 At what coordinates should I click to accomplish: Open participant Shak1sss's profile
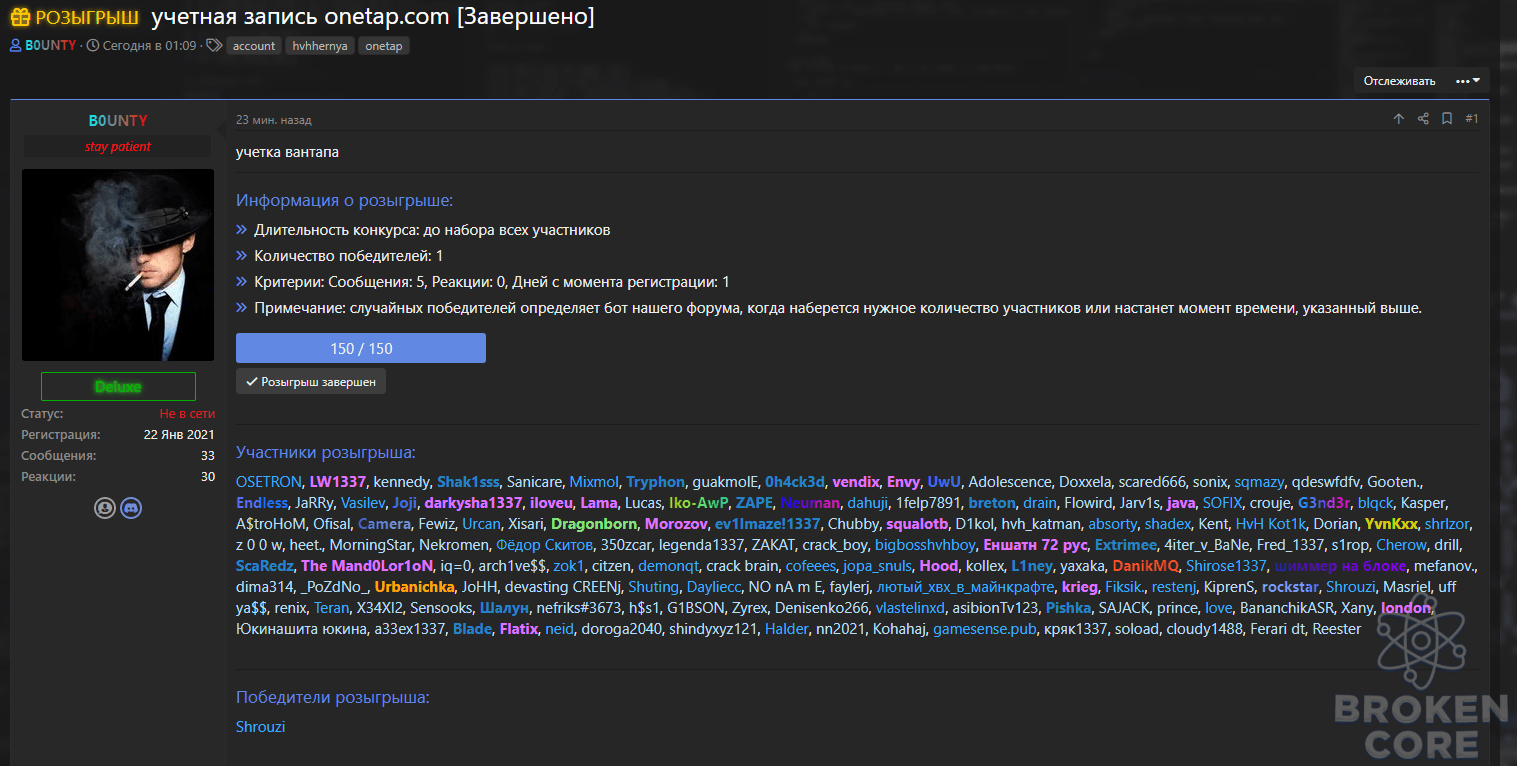[467, 481]
